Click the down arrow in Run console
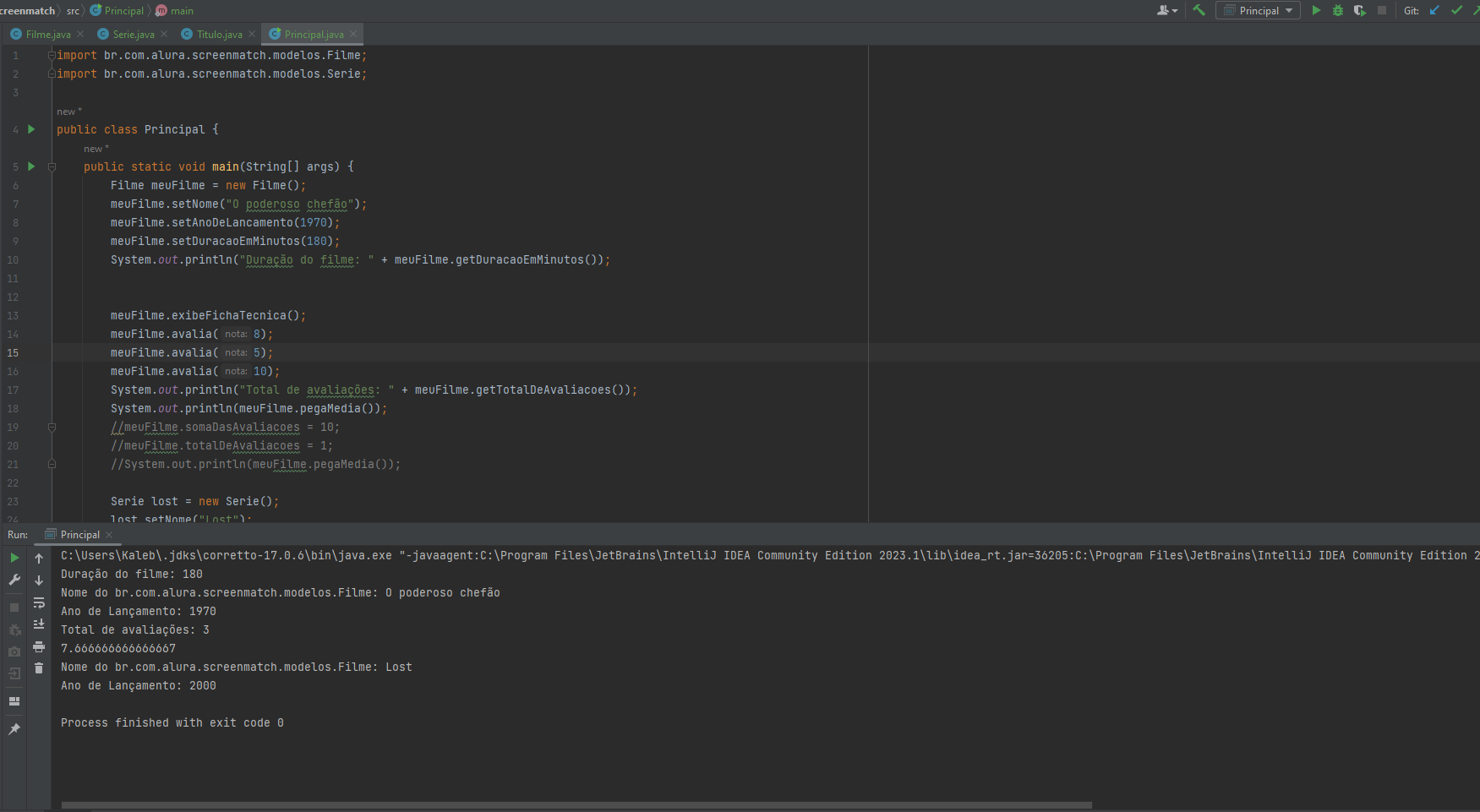 [x=39, y=580]
